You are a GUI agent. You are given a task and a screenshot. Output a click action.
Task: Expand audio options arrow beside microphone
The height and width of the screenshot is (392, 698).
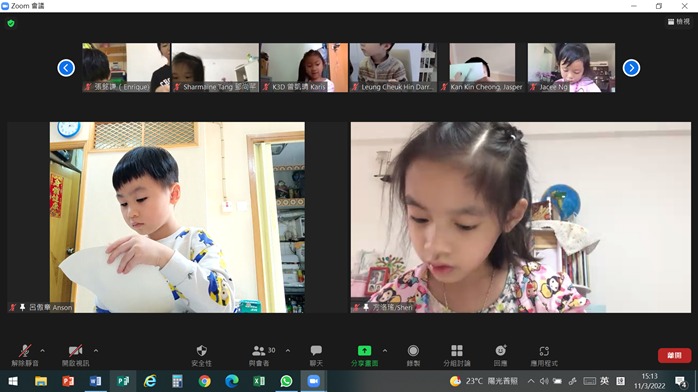click(42, 351)
